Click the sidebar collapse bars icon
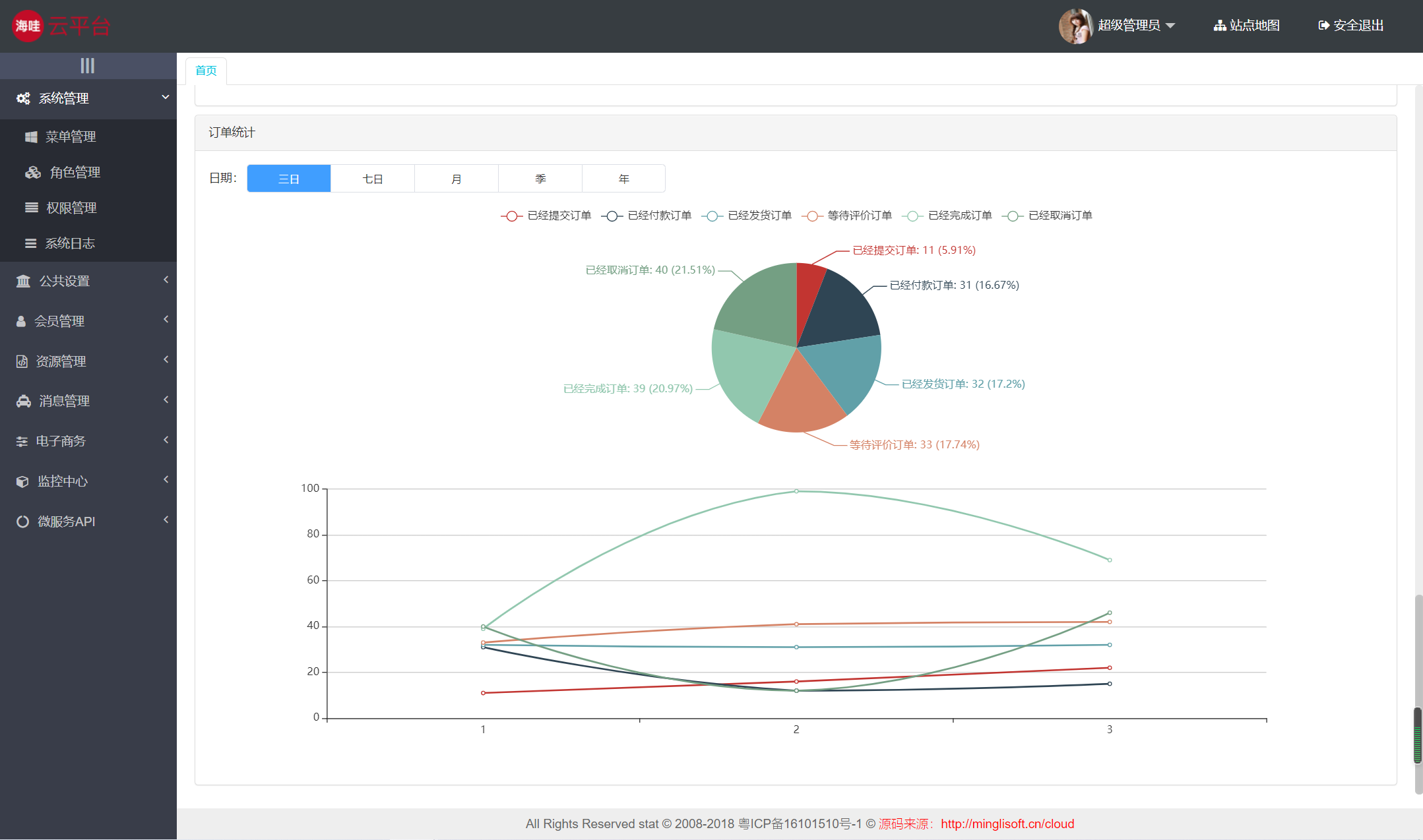This screenshot has width=1423, height=840. (x=88, y=65)
